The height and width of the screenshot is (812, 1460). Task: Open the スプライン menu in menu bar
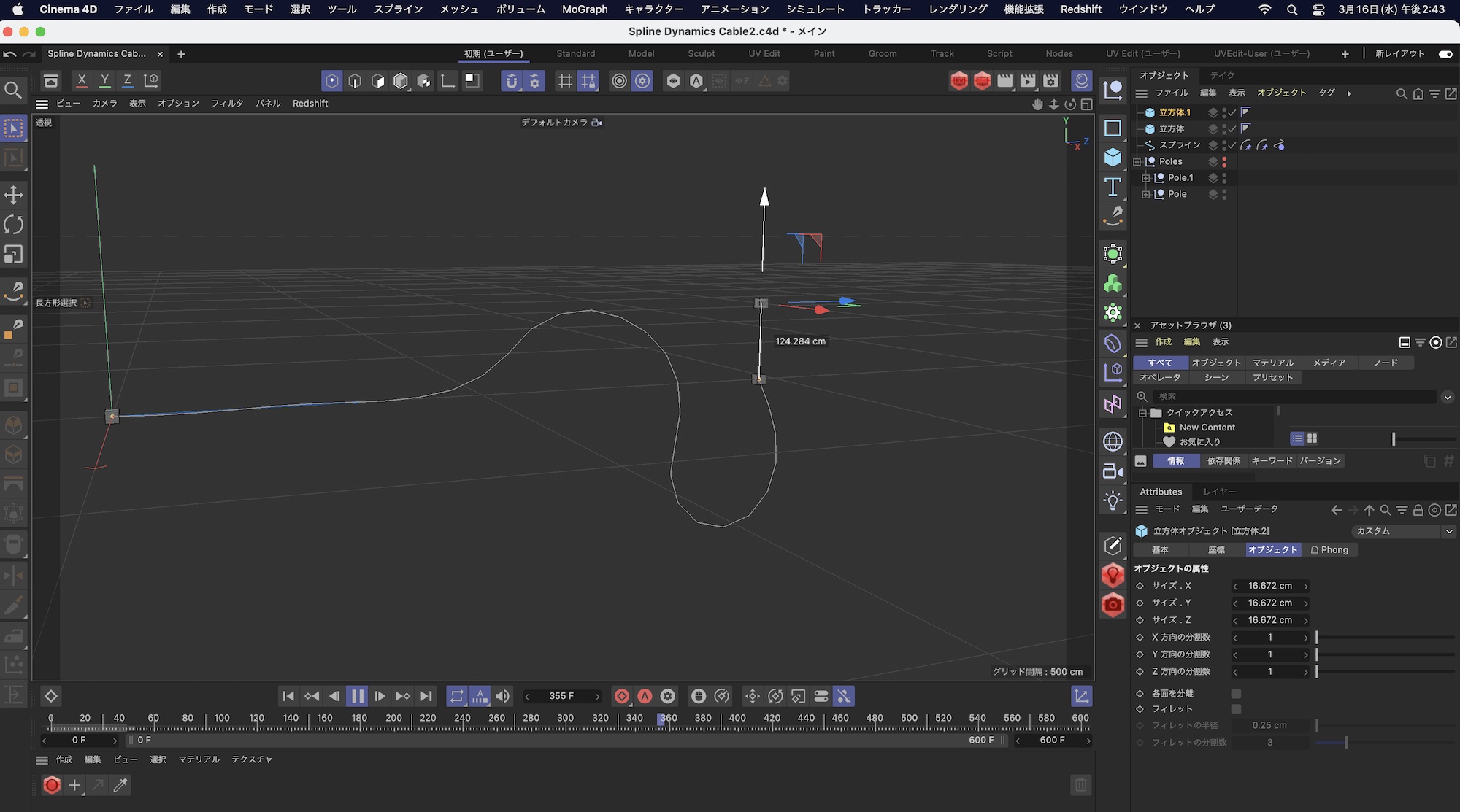(398, 9)
